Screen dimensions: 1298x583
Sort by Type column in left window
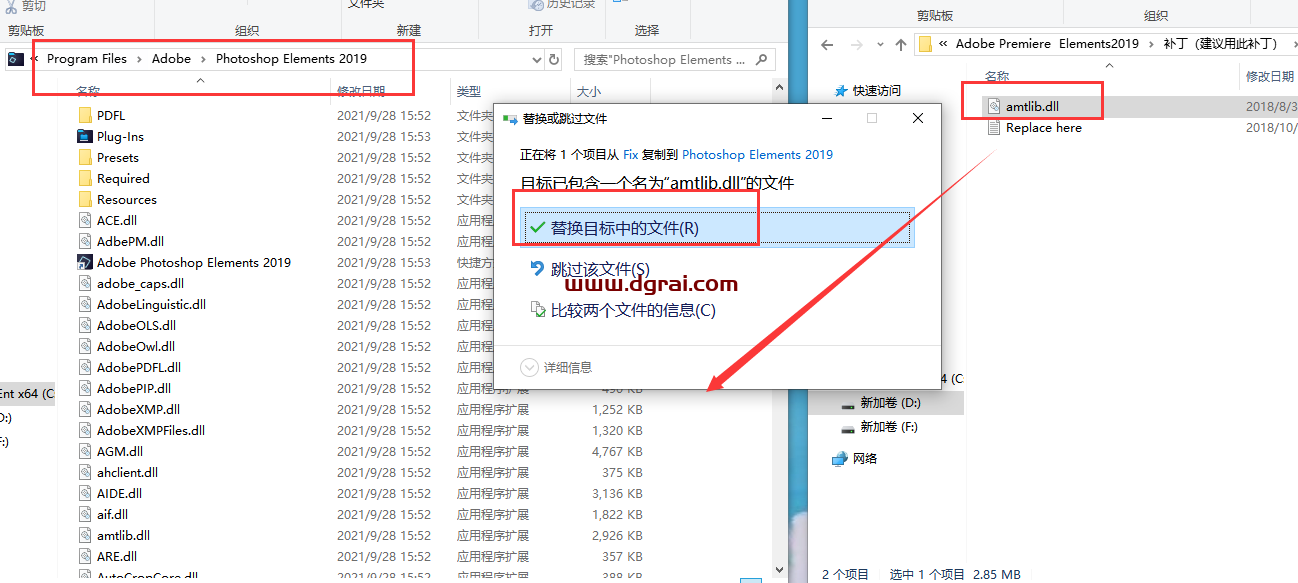tap(469, 91)
